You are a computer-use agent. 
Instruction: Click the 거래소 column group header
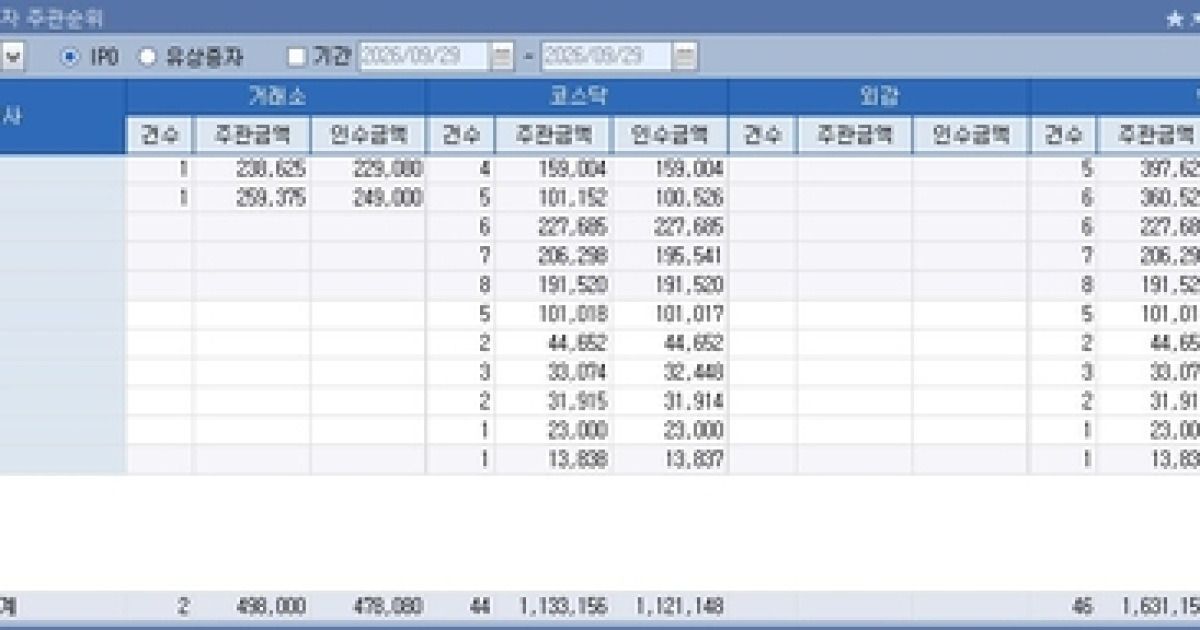tap(276, 98)
